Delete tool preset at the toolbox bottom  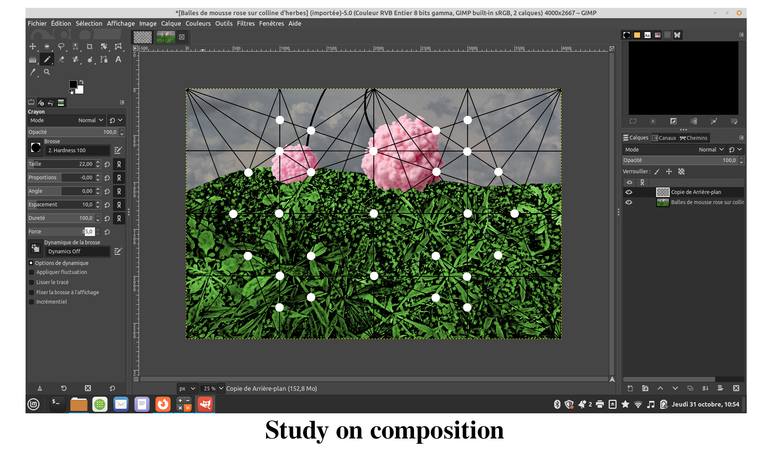(x=87, y=388)
